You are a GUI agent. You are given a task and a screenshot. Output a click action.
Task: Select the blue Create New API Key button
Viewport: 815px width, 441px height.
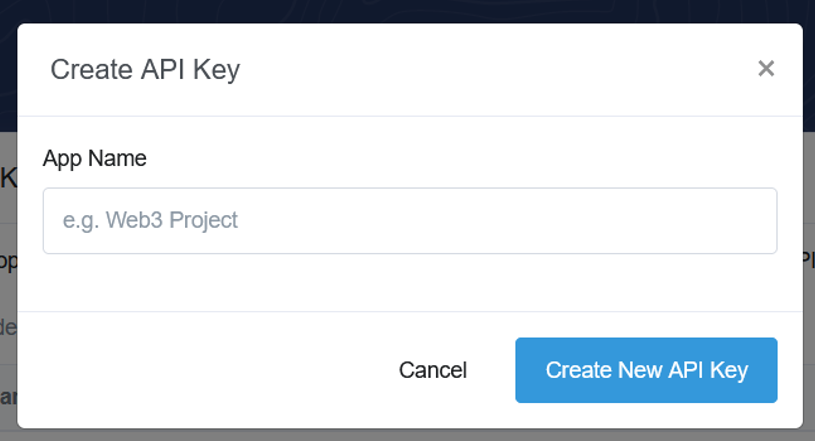point(646,370)
